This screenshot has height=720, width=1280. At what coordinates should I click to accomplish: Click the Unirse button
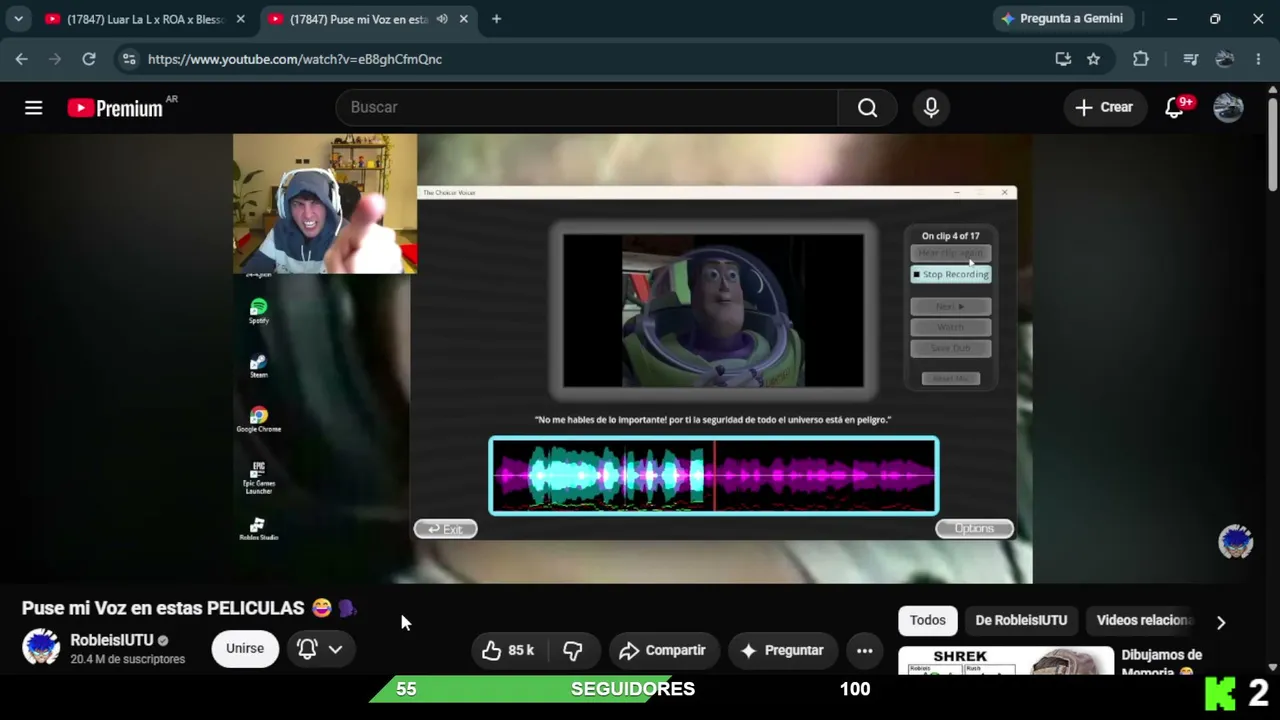(245, 649)
